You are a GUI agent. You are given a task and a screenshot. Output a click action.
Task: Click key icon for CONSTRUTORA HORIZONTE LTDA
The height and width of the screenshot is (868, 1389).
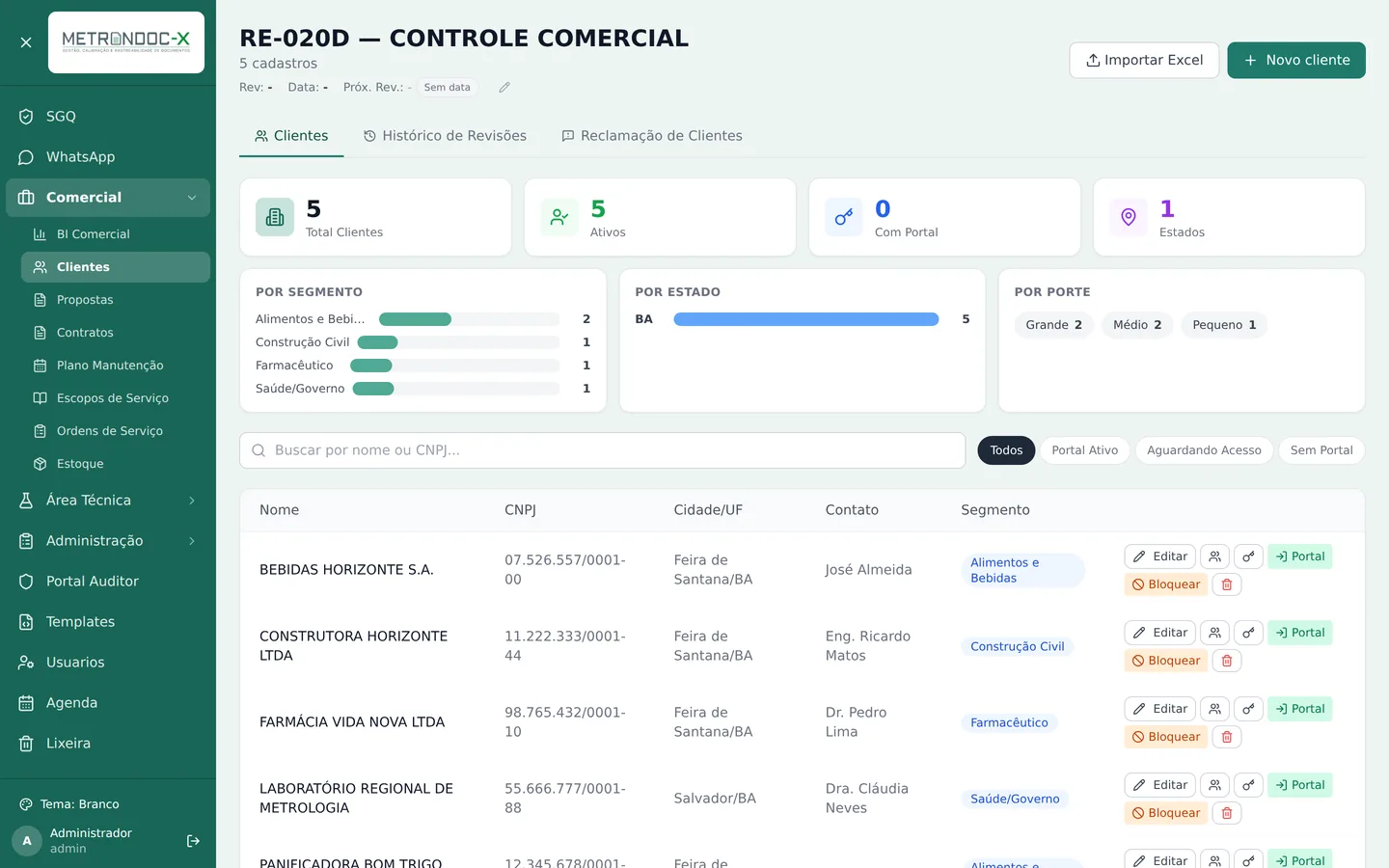(1248, 633)
